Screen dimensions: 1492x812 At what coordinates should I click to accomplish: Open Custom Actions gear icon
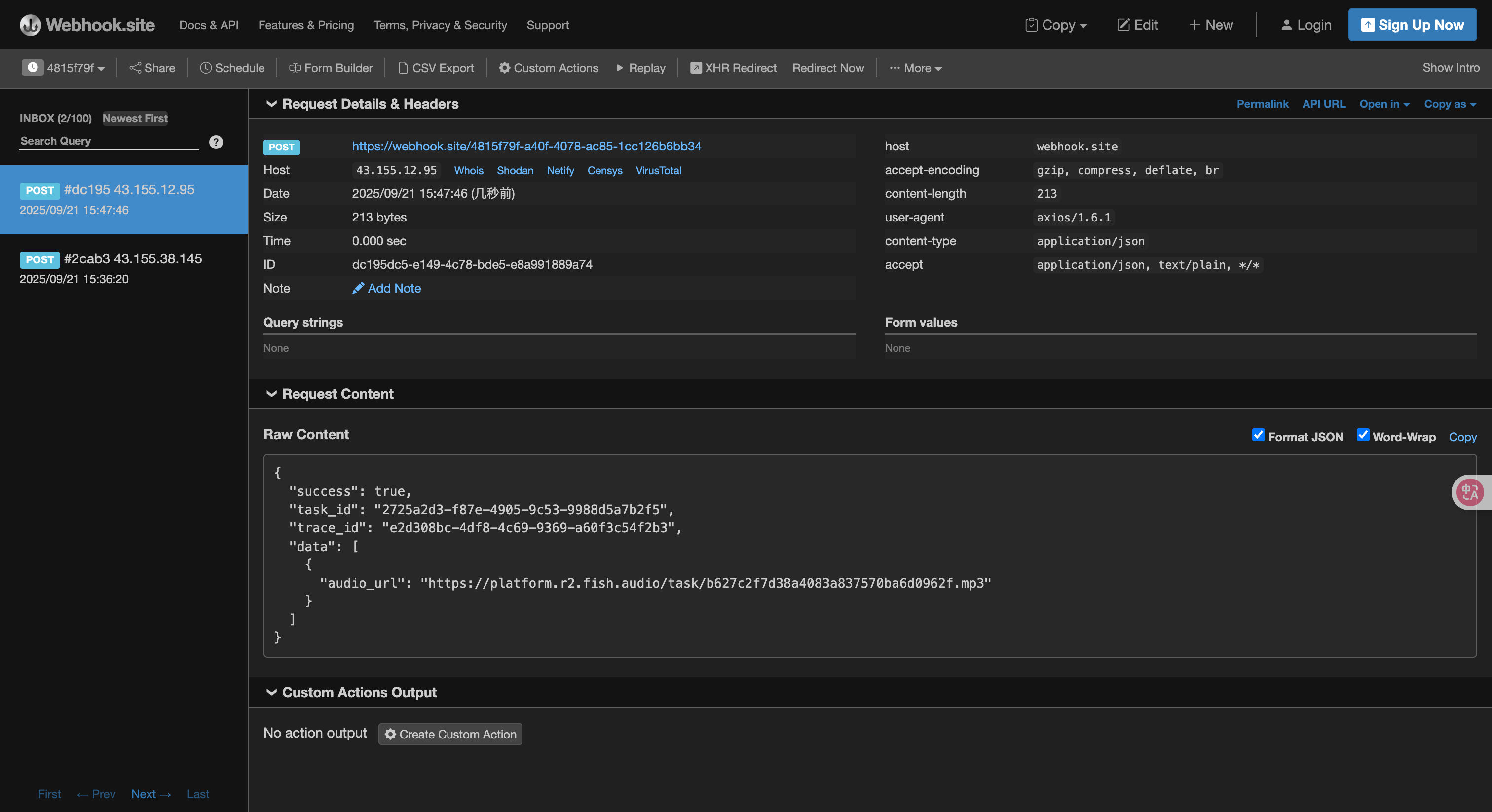tap(504, 68)
